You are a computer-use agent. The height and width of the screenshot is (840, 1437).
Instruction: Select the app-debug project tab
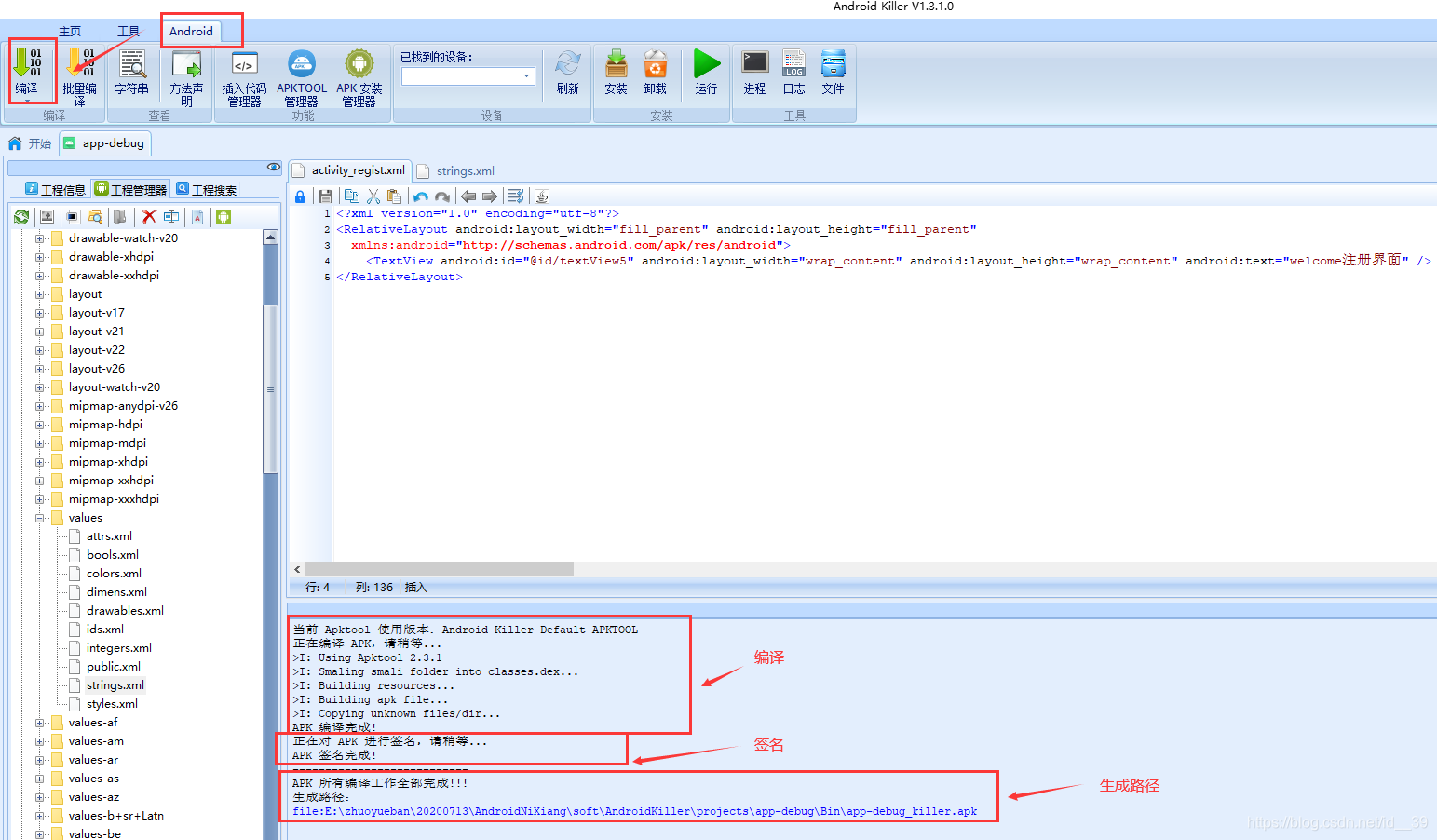[104, 143]
